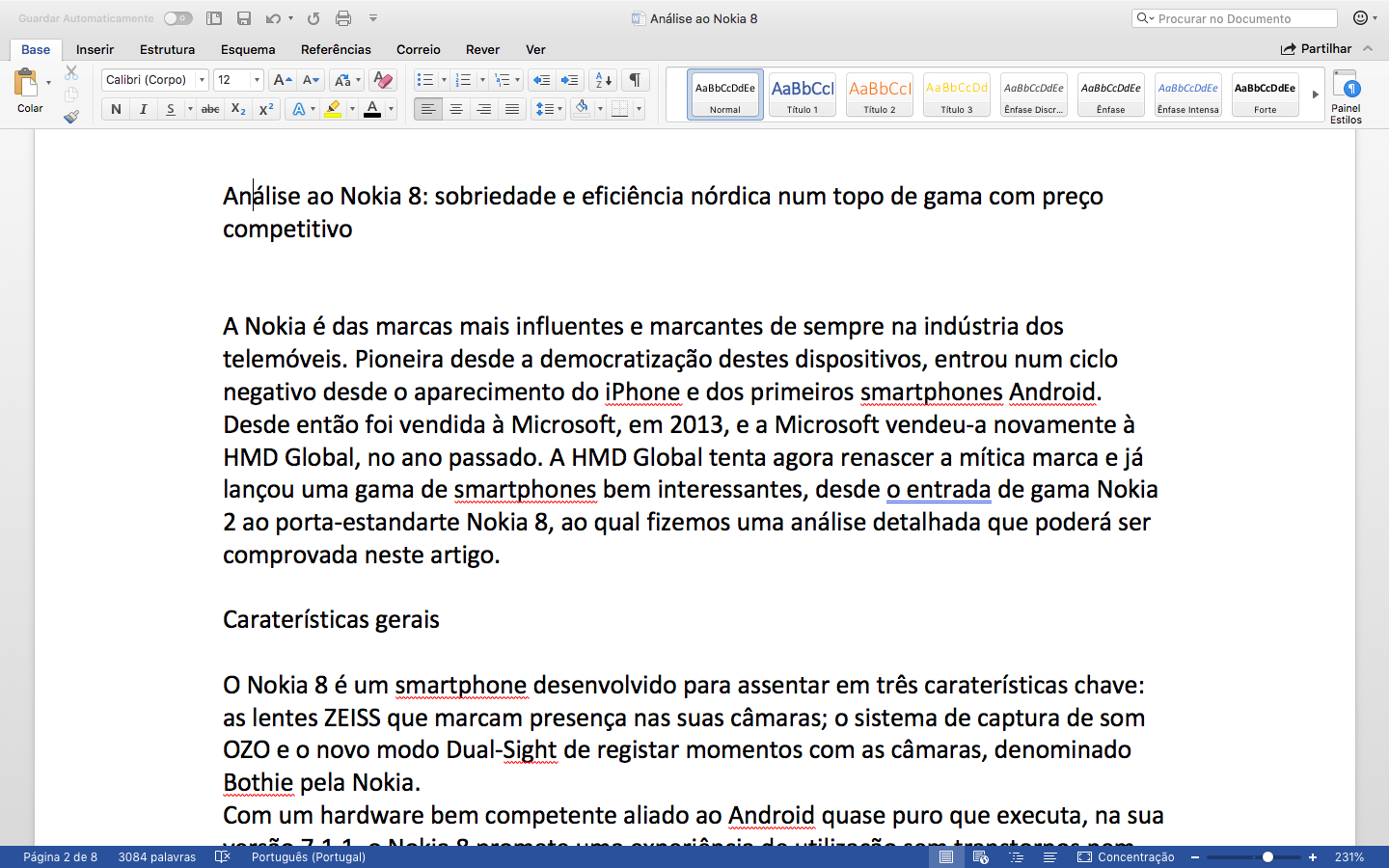Toggle bold (N) formatting

(x=116, y=109)
